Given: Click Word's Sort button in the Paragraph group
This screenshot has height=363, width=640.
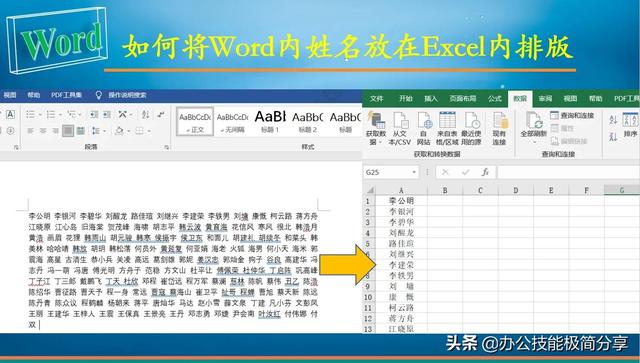Looking at the screenshot, I should coord(145,115).
